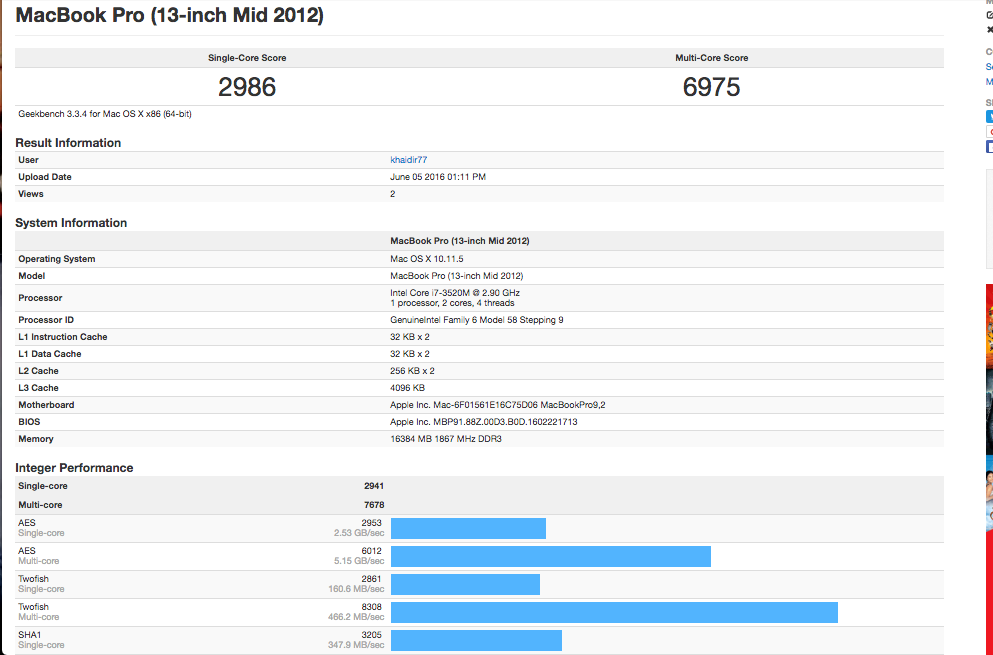993x655 pixels.
Task: Click the Intel Core i7-3520M @ 2.90 GHz text
Action: point(455,293)
